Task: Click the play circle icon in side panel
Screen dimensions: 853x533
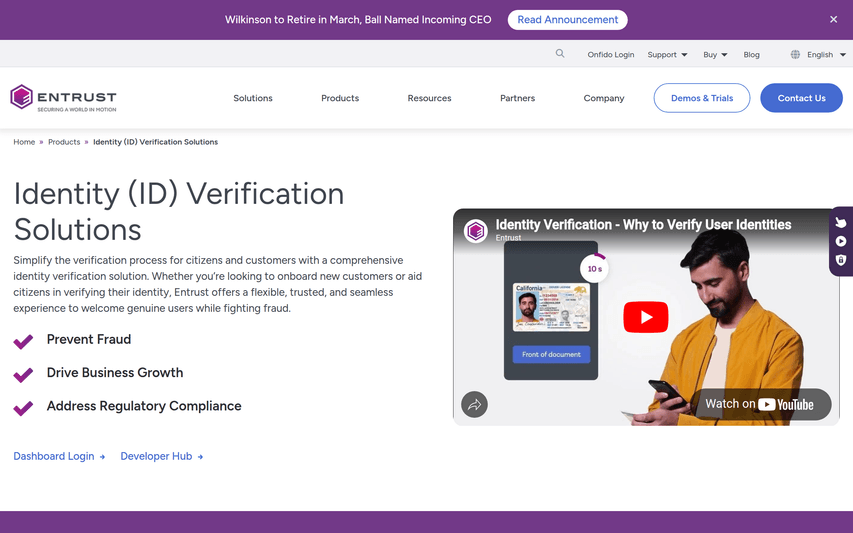Action: [841, 241]
